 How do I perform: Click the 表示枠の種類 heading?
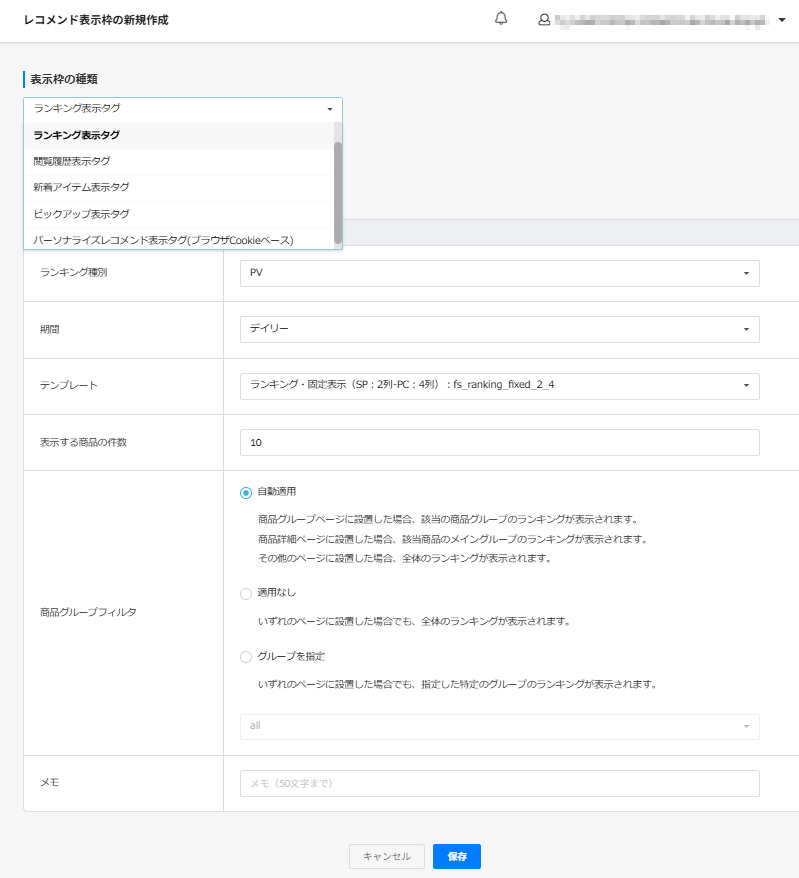[64, 80]
